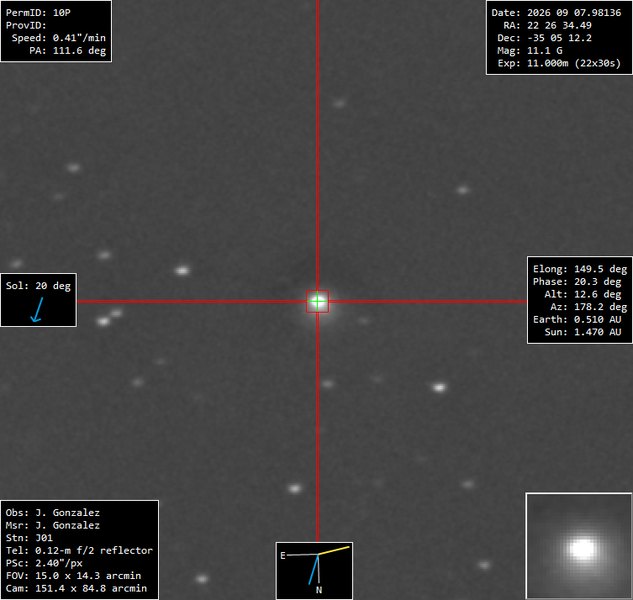Click the 'Sol: 20 deg' label
The width and height of the screenshot is (633, 600).
click(x=38, y=286)
